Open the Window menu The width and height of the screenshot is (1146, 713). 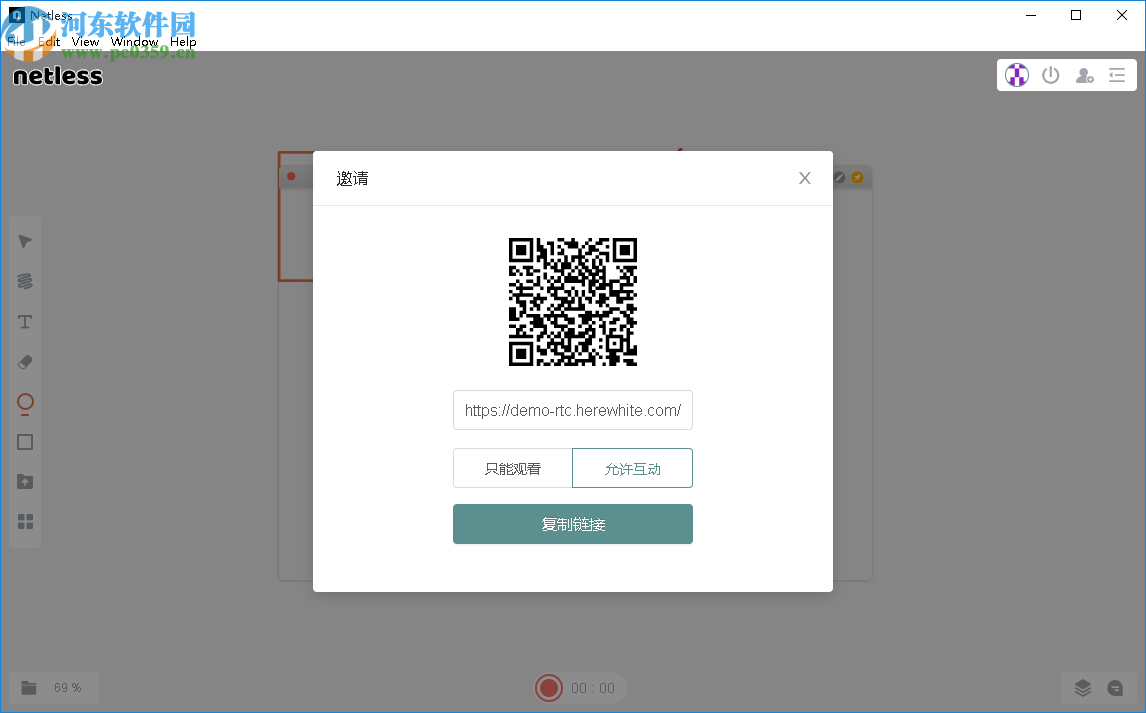click(x=134, y=42)
